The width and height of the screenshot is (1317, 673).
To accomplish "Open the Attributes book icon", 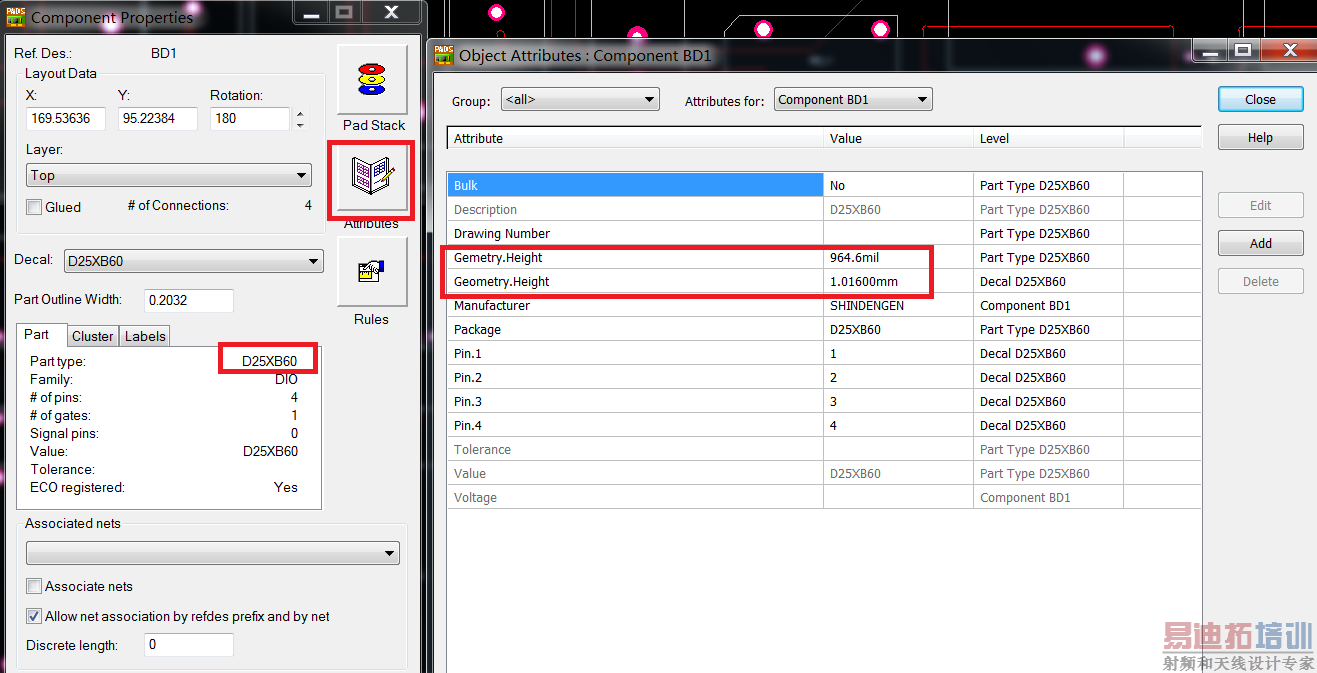I will [372, 176].
